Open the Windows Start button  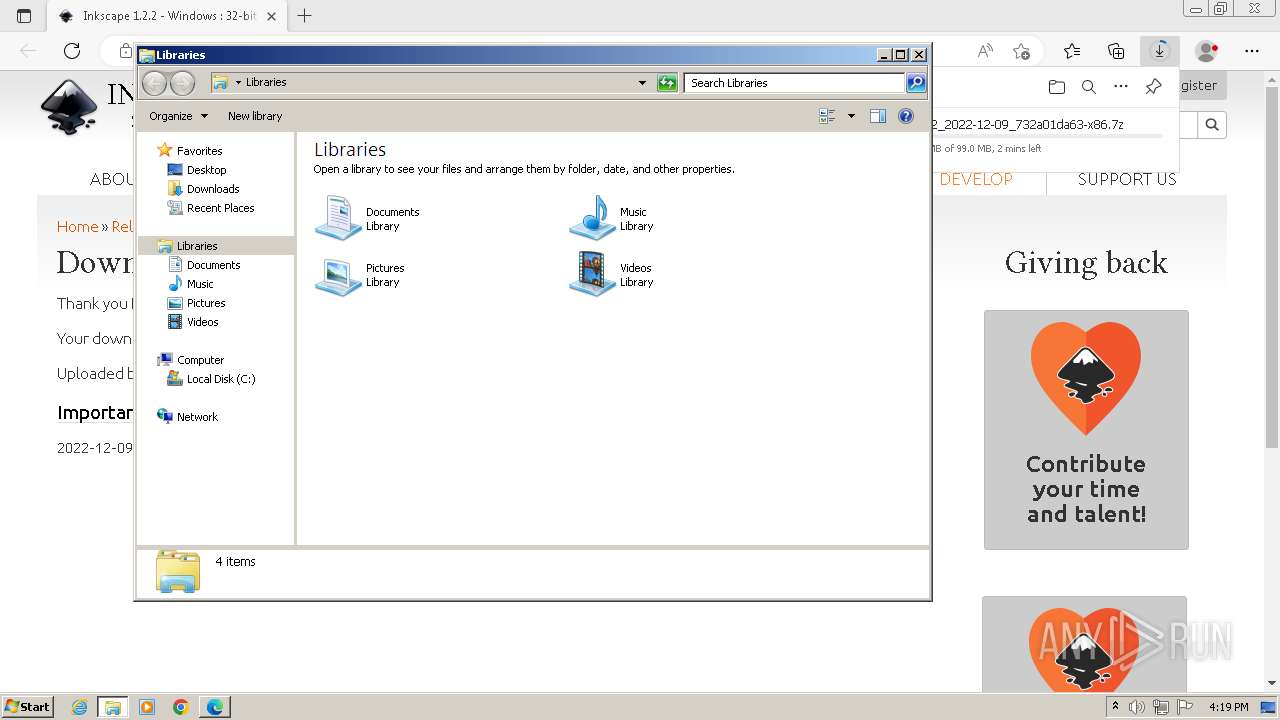click(27, 706)
